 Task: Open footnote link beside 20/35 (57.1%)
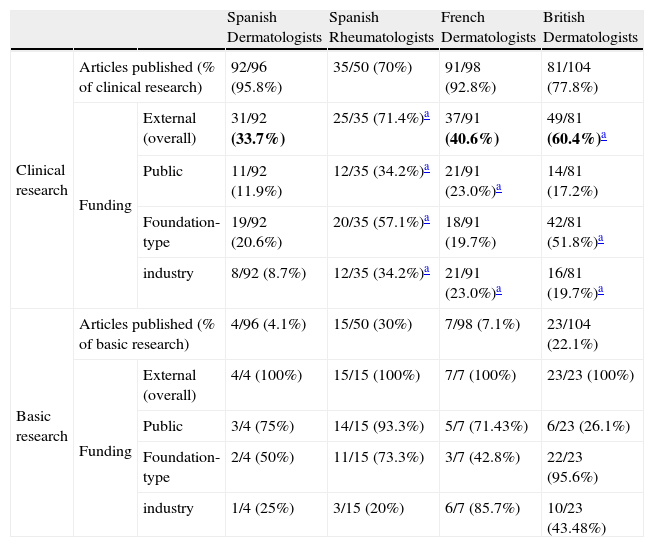(x=426, y=220)
